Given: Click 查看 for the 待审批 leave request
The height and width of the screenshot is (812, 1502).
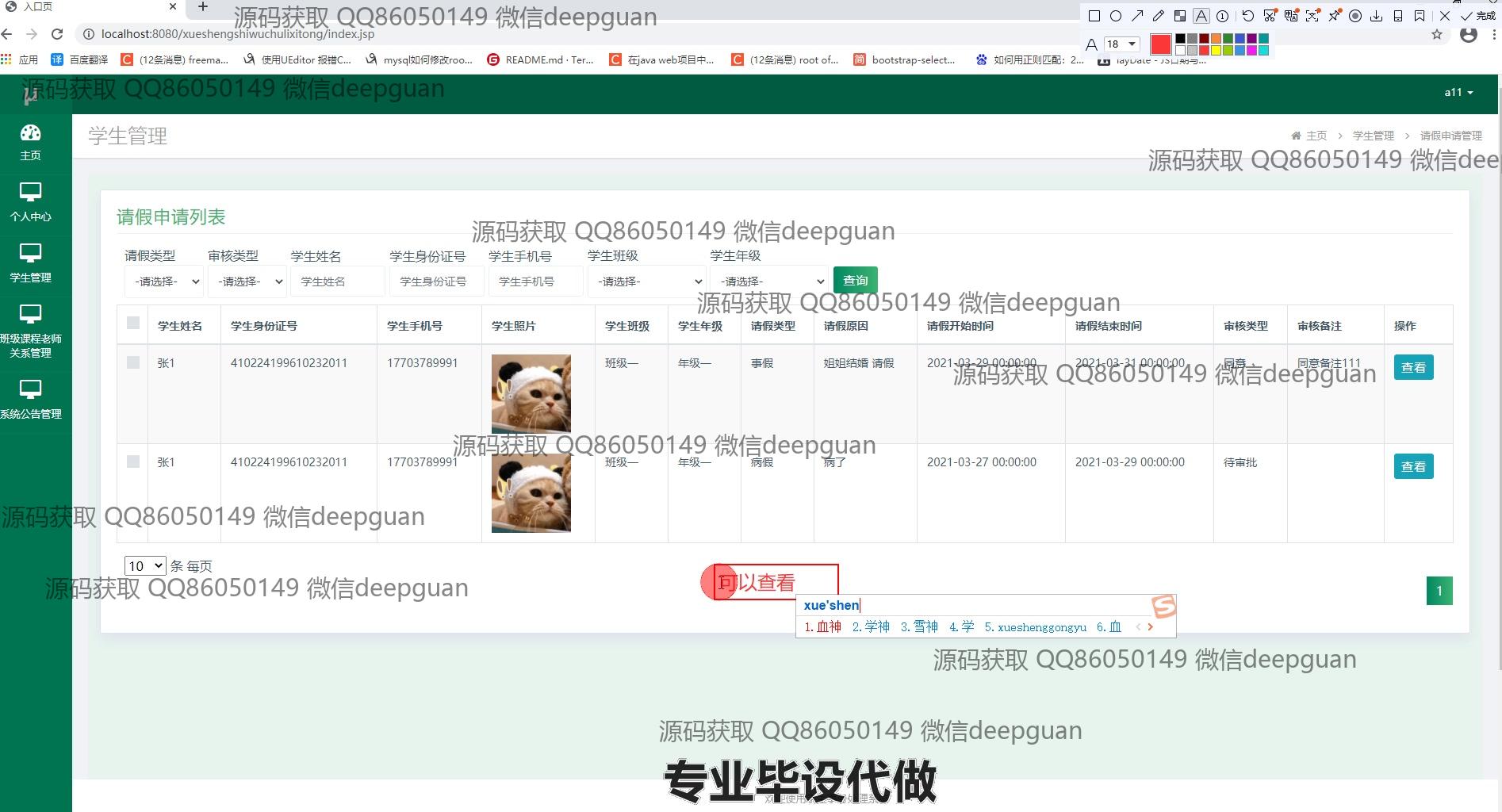Looking at the screenshot, I should [1413, 466].
